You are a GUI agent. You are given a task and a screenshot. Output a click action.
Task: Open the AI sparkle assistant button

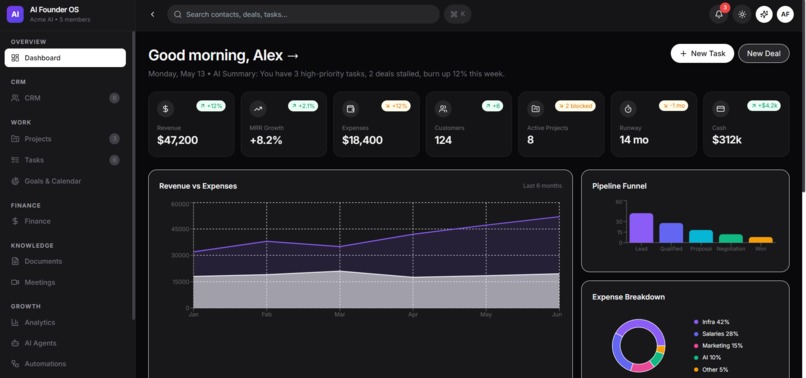click(764, 14)
